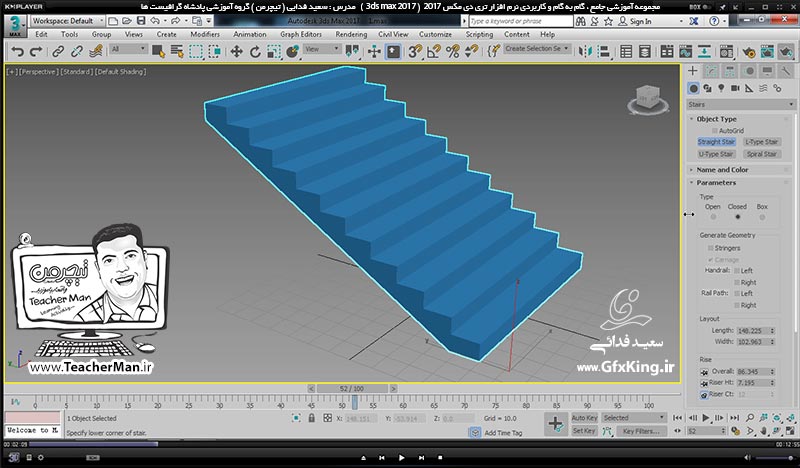800x468 pixels.
Task: Activate the Select and Move tool
Action: click(x=236, y=52)
